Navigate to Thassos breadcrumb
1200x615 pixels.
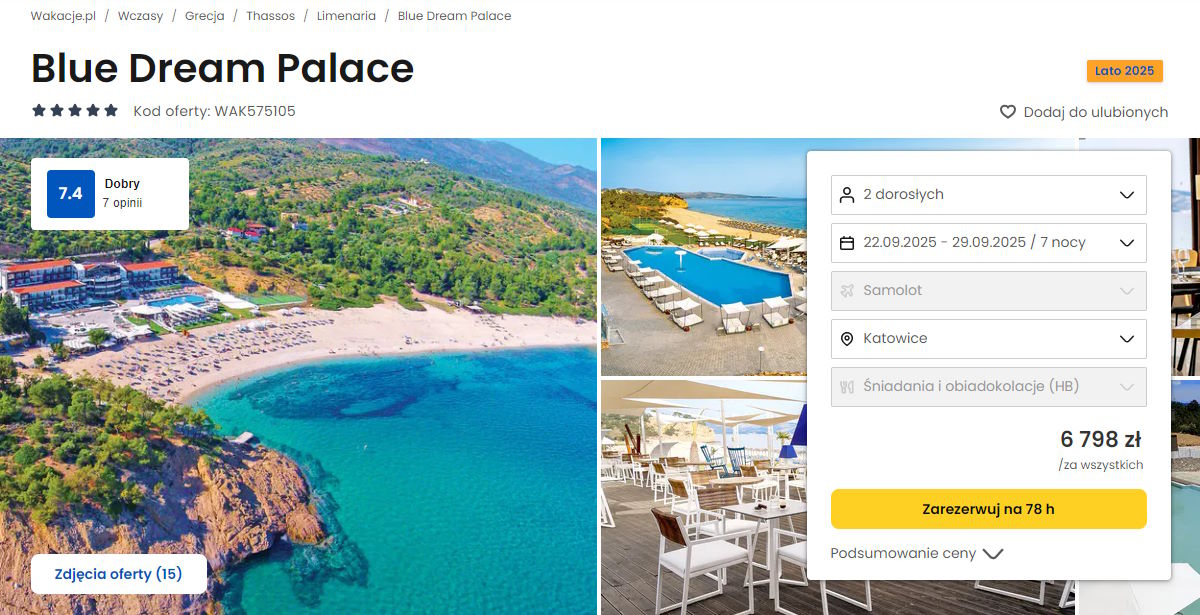(270, 16)
